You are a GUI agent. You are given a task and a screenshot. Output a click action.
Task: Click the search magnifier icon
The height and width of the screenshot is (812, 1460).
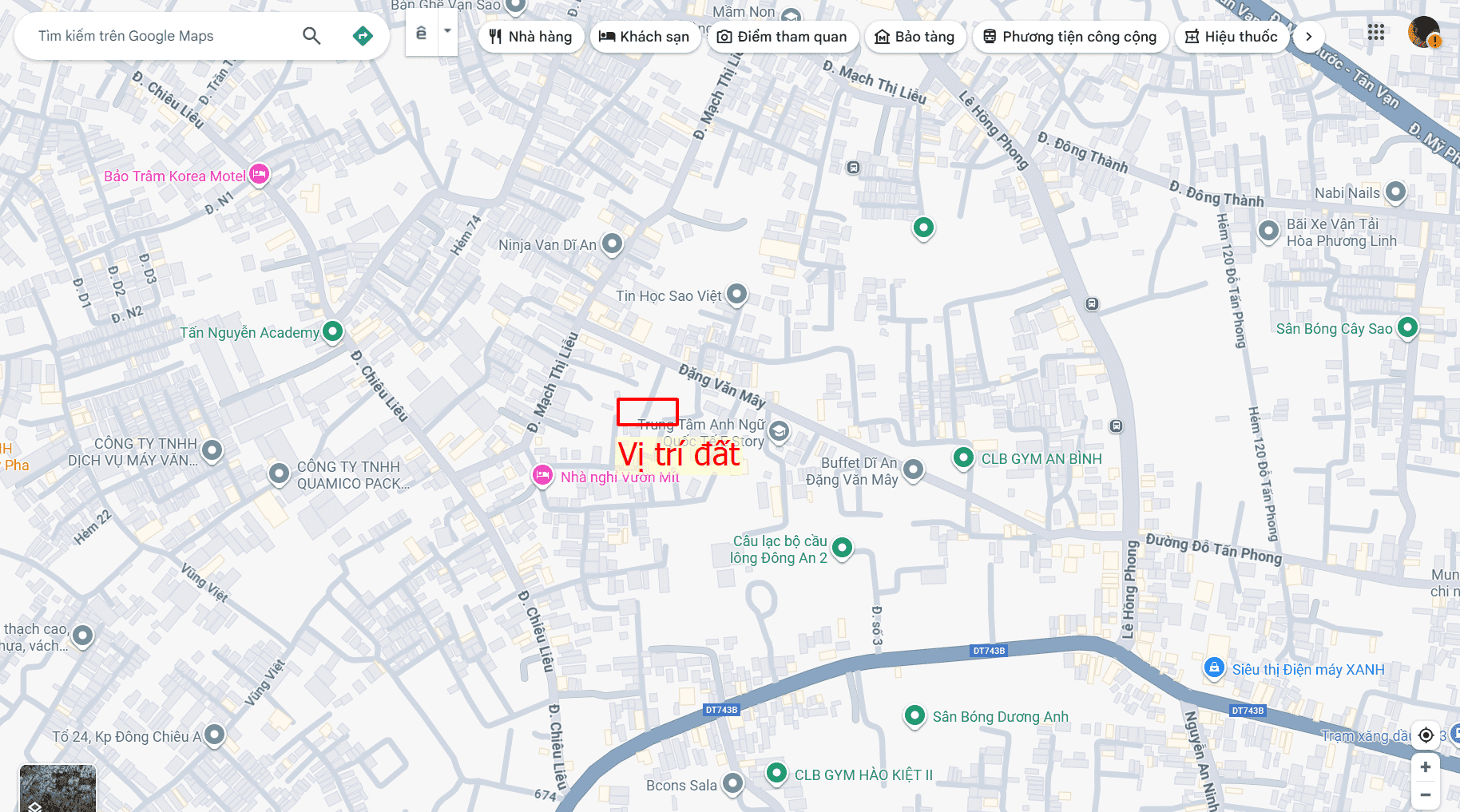(311, 36)
